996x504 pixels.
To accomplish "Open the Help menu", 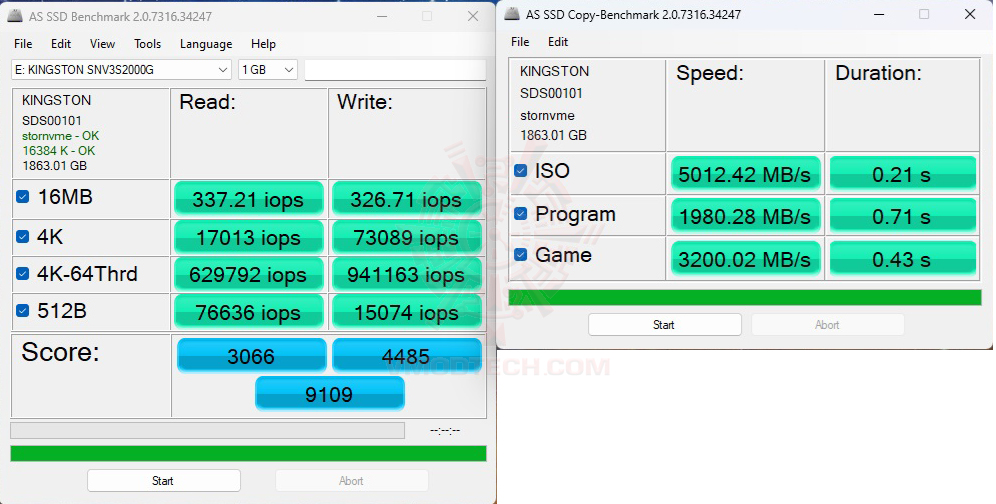I will coord(263,44).
